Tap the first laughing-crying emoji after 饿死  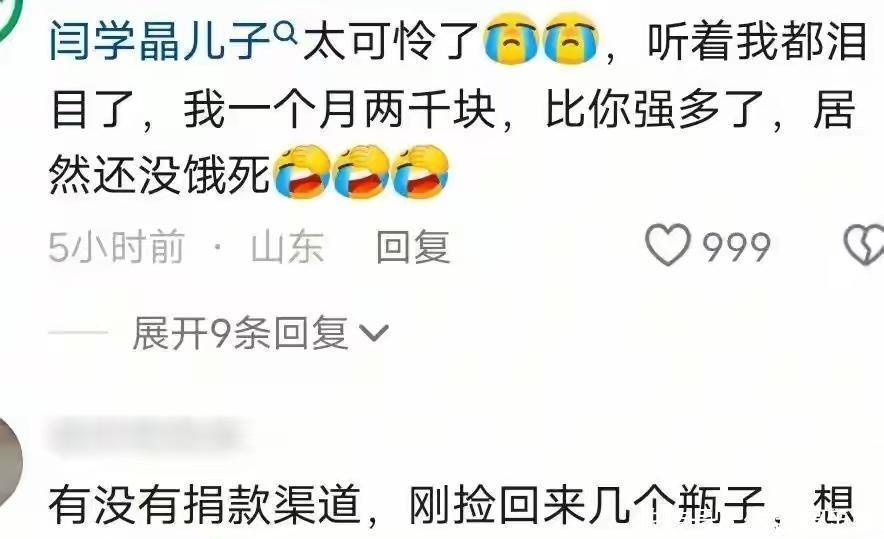point(302,172)
